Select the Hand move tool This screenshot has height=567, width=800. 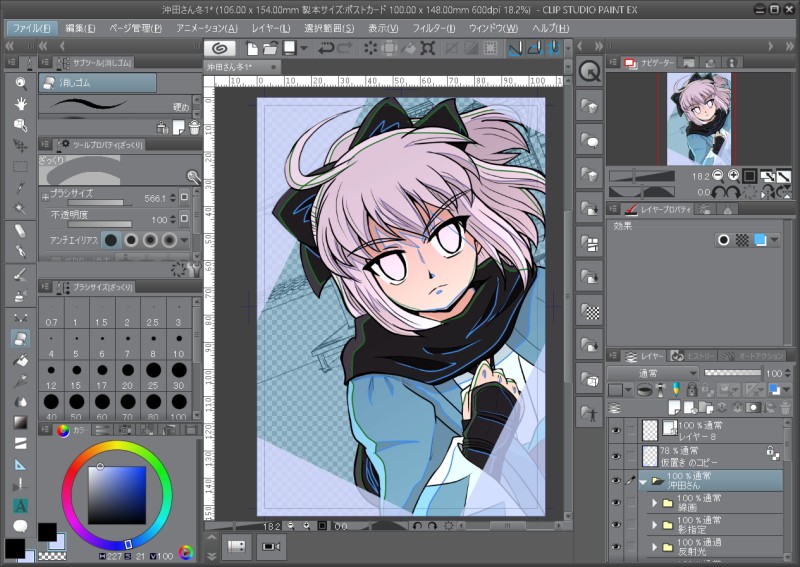point(20,104)
